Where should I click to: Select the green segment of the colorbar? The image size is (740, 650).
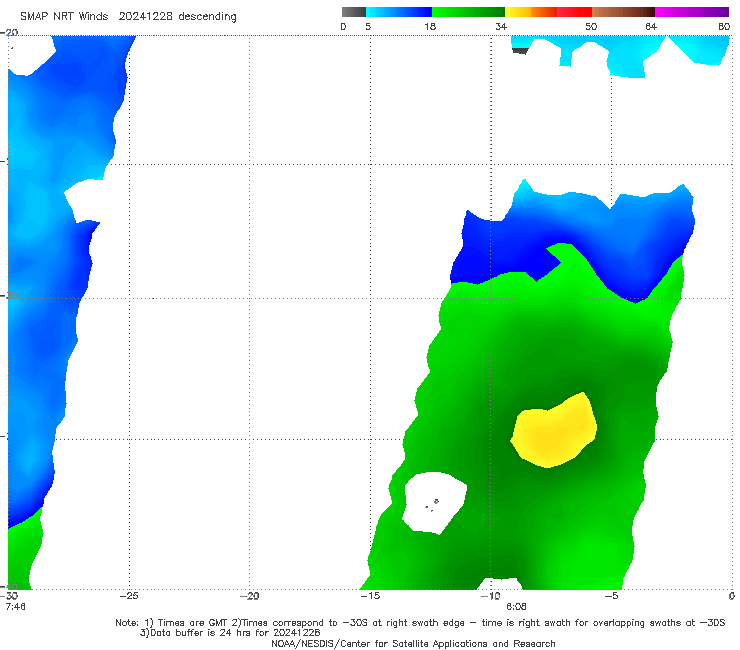[x=468, y=12]
